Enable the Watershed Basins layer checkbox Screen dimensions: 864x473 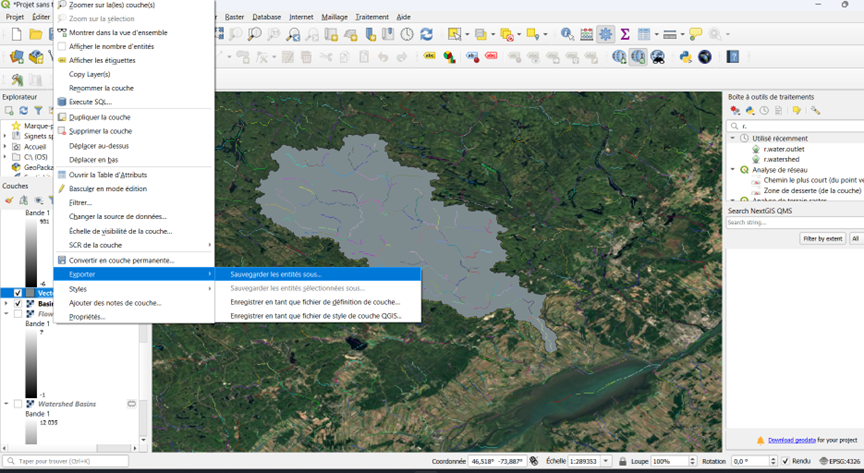(x=18, y=404)
